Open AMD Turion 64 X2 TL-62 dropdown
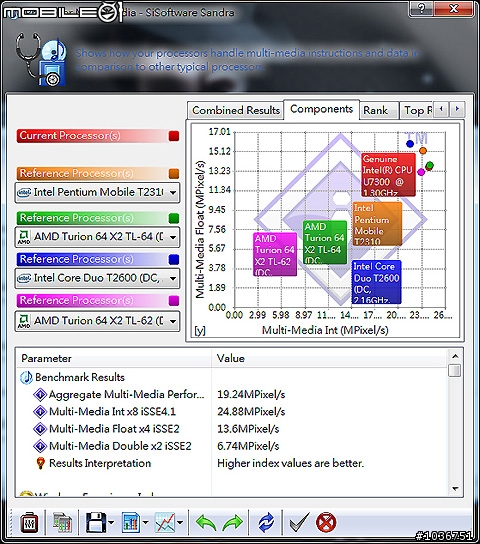Screen dimensions: 480x544 [x=97, y=321]
